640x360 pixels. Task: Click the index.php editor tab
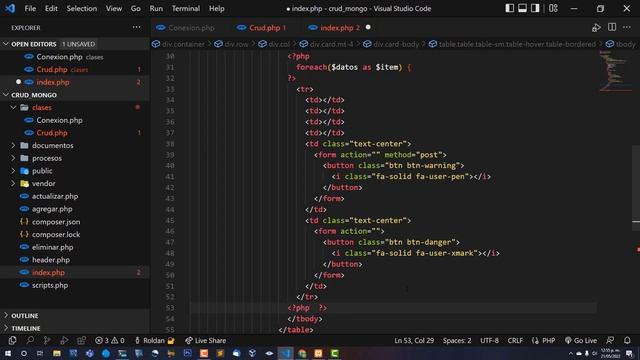[x=337, y=28]
